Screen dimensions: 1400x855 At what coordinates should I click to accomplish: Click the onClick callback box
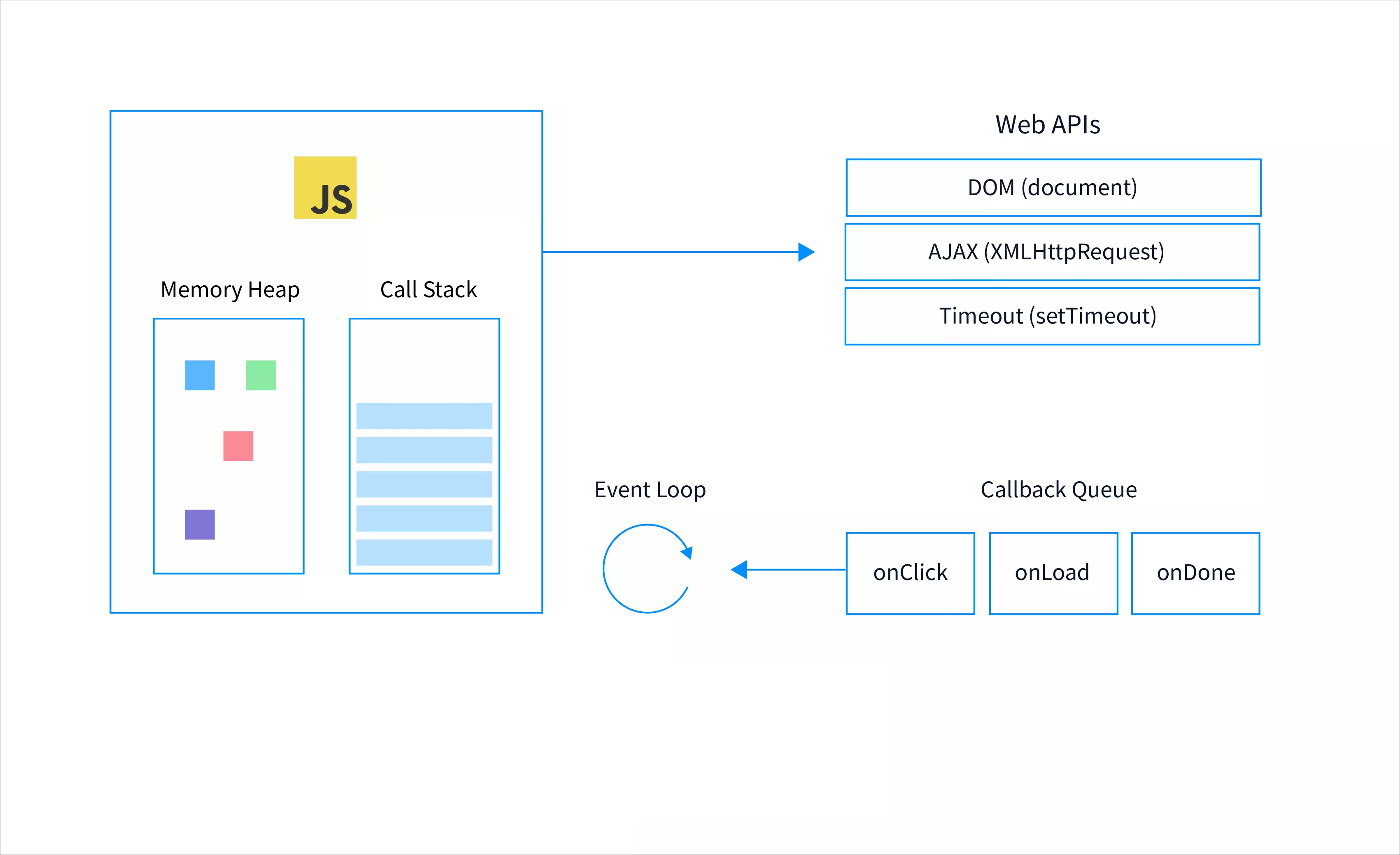pyautogui.click(x=910, y=573)
